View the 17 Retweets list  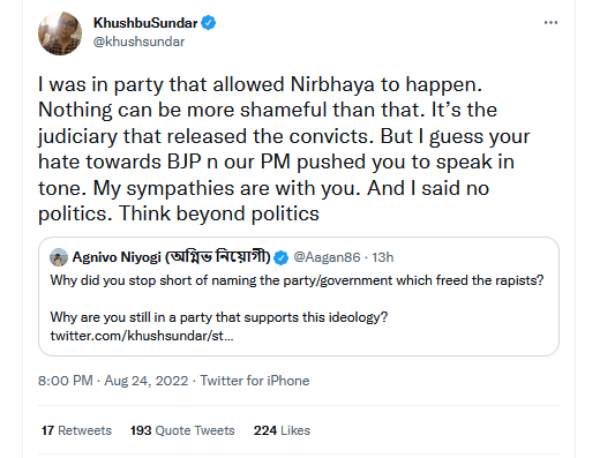click(76, 430)
